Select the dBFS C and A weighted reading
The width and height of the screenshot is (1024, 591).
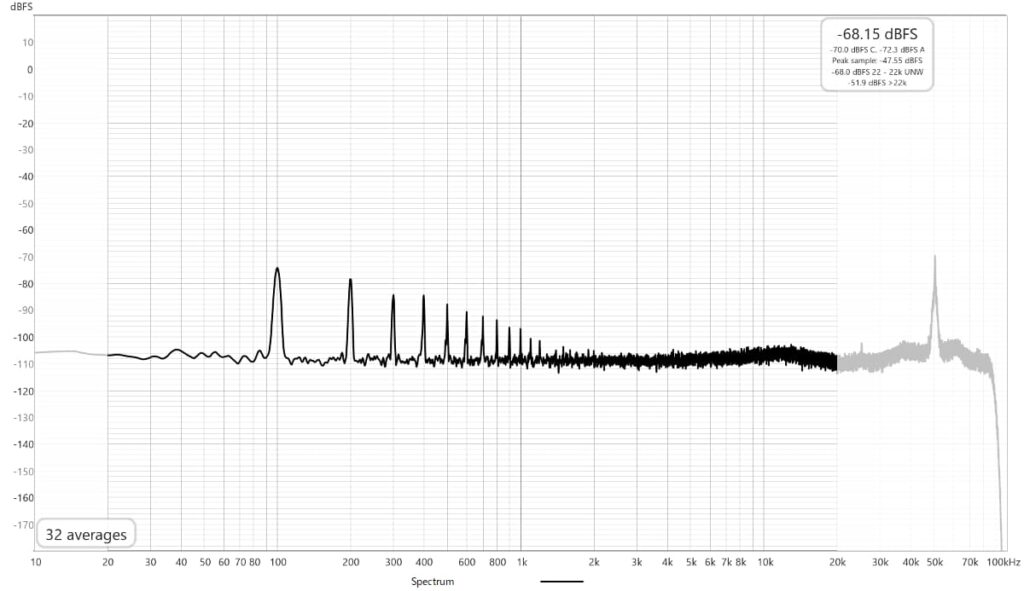tap(876, 50)
